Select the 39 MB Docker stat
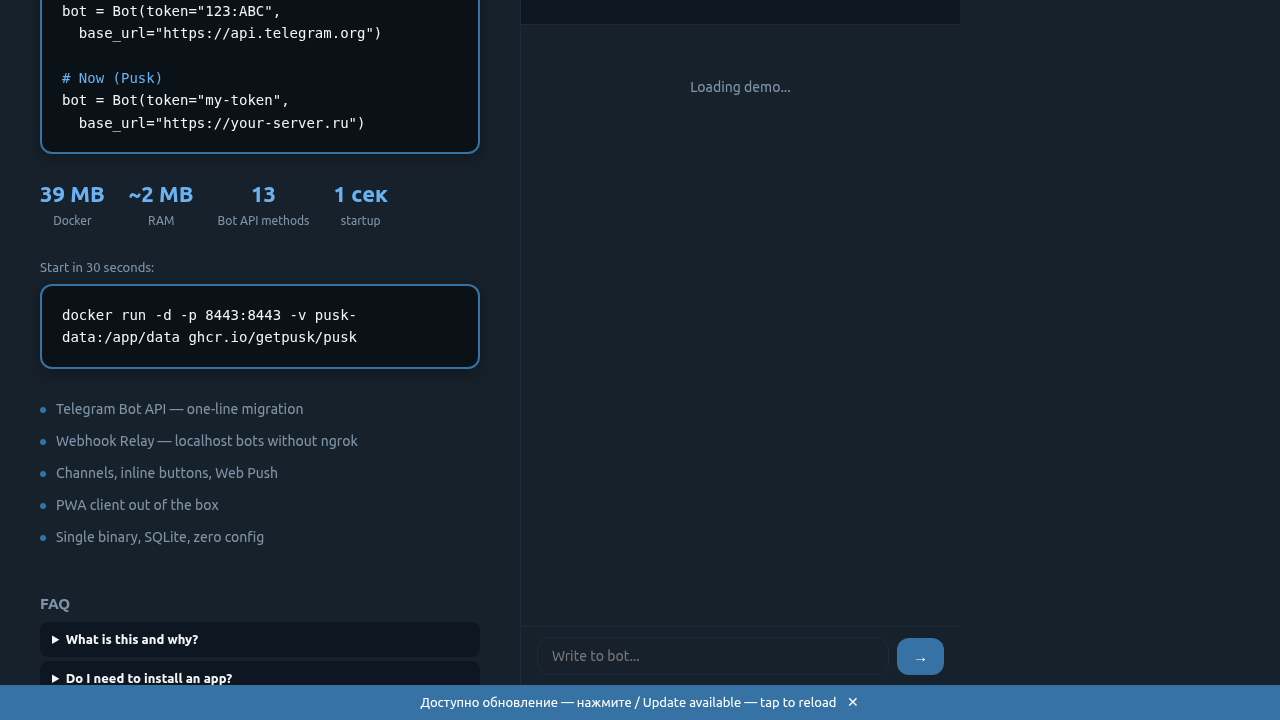Image resolution: width=1280 pixels, height=720 pixels. (72, 205)
